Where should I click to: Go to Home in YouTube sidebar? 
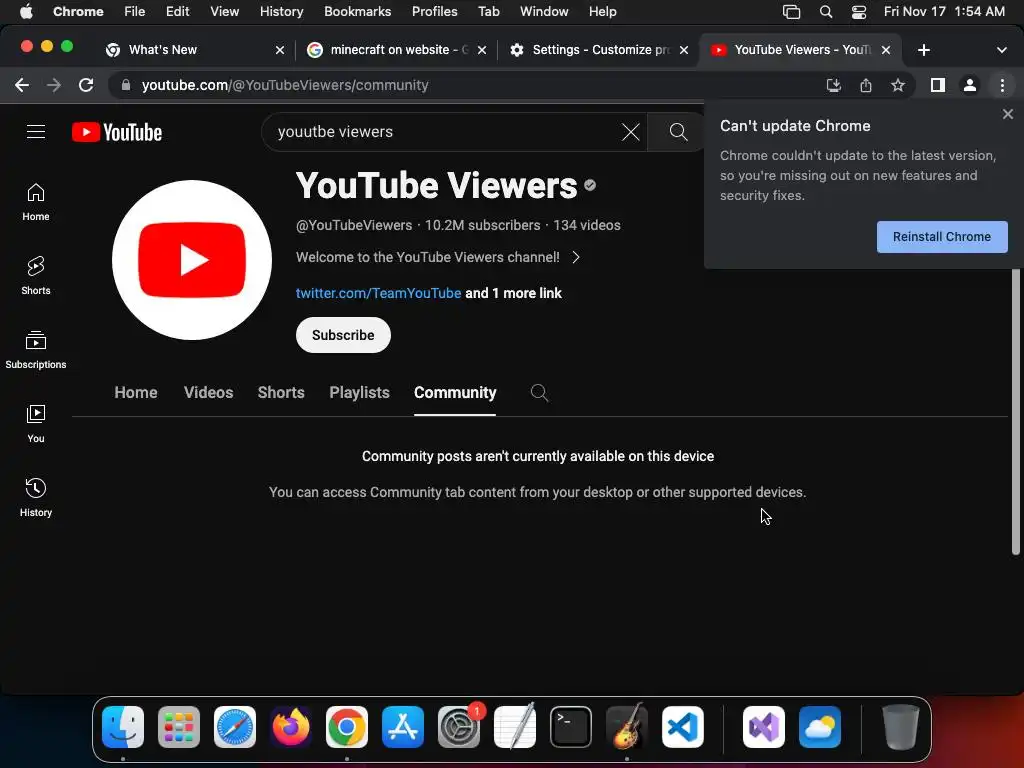[x=36, y=202]
